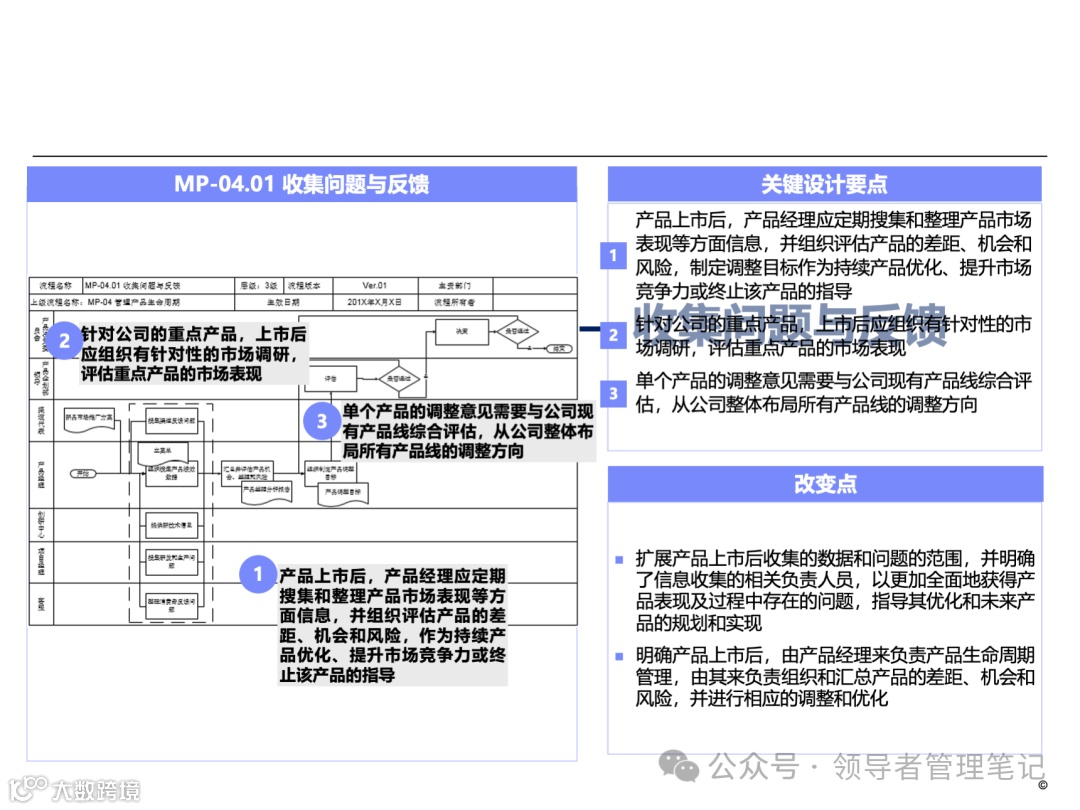Click the decision diamond right of '决策' box
1080x810 pixels.
tap(517, 331)
